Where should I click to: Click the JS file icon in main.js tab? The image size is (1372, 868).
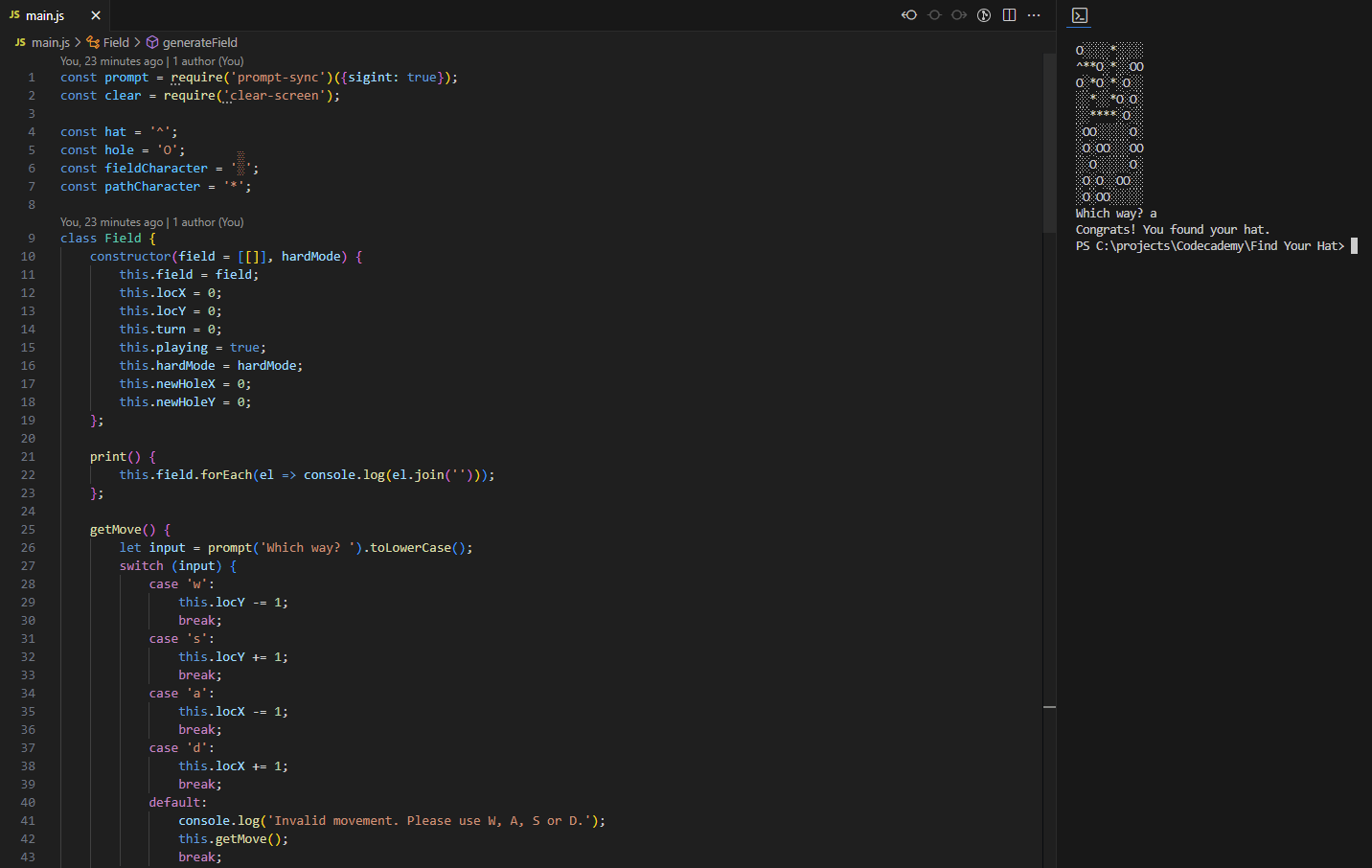tap(14, 15)
